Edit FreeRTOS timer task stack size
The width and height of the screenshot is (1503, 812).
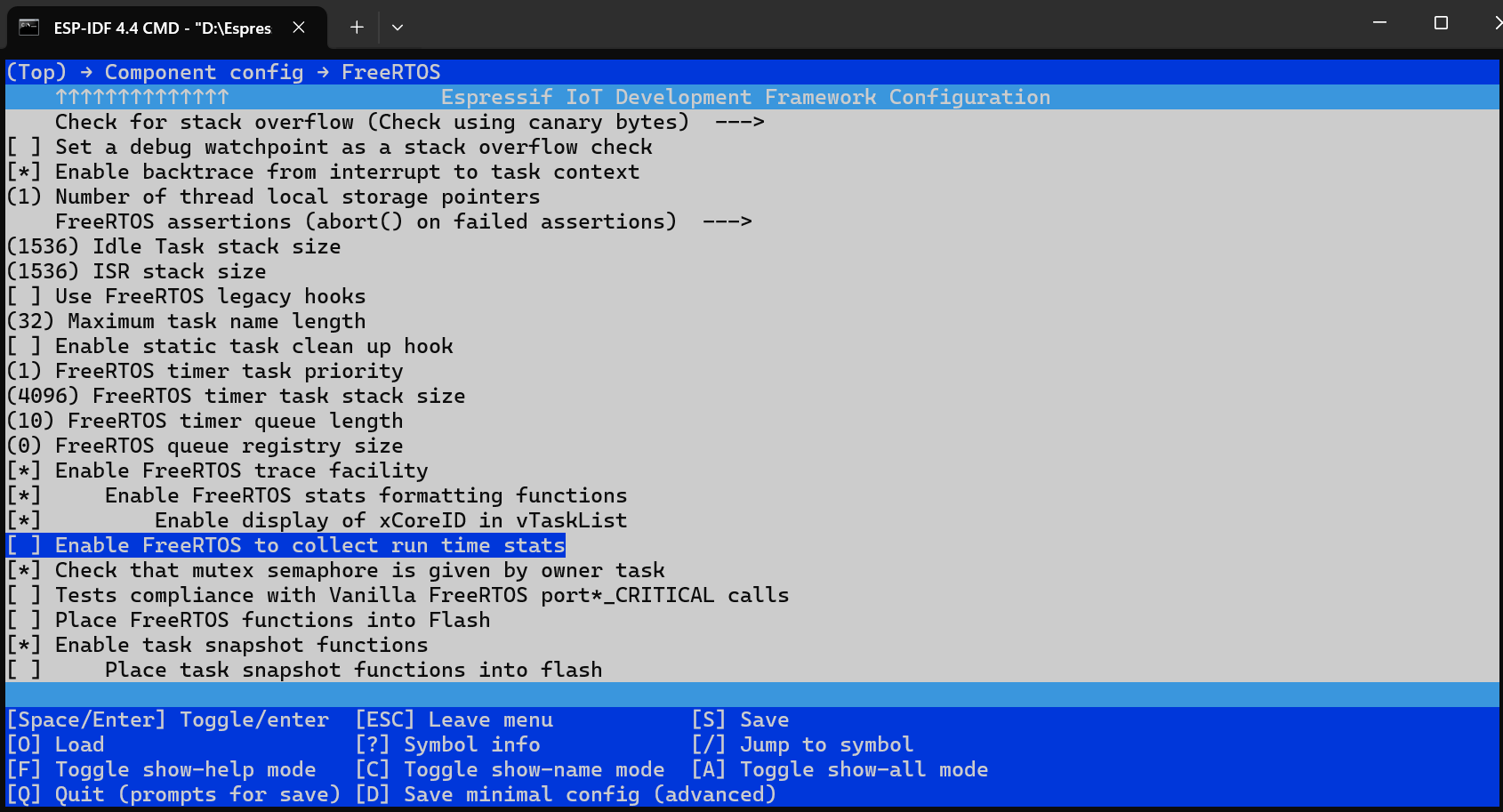pyautogui.click(x=236, y=396)
